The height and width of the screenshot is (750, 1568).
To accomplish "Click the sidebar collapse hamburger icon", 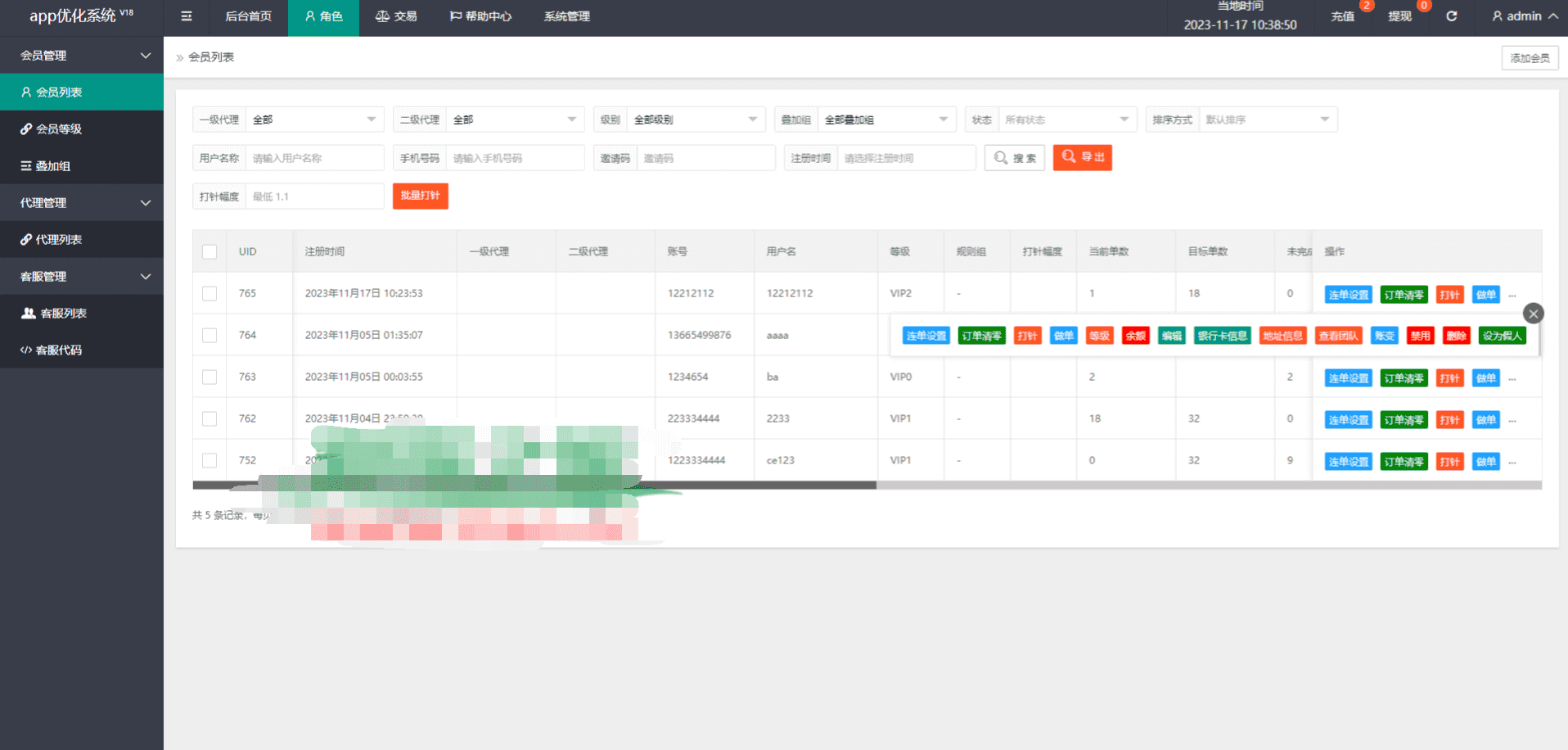I will click(x=187, y=16).
